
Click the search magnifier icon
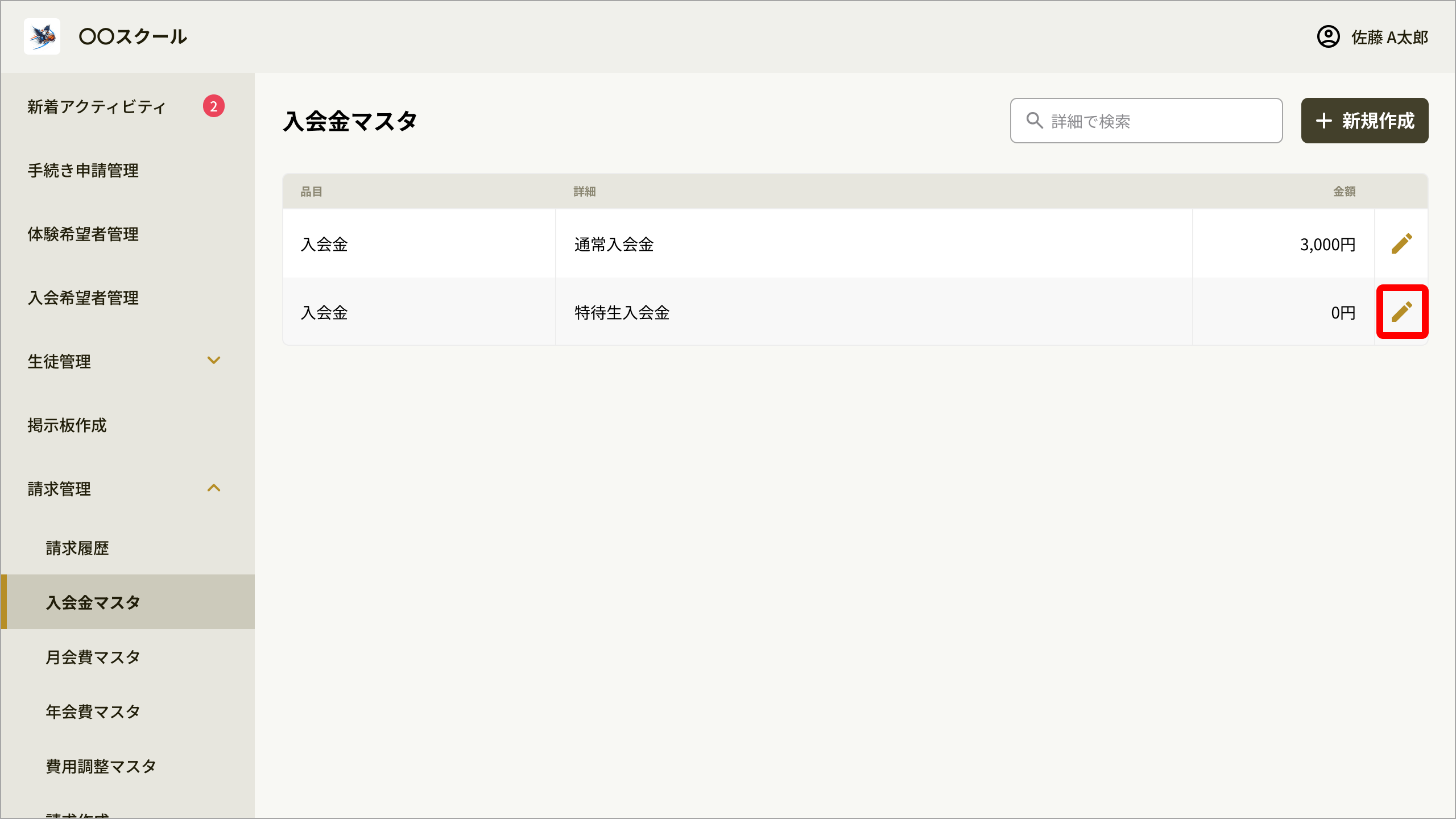coord(1035,121)
